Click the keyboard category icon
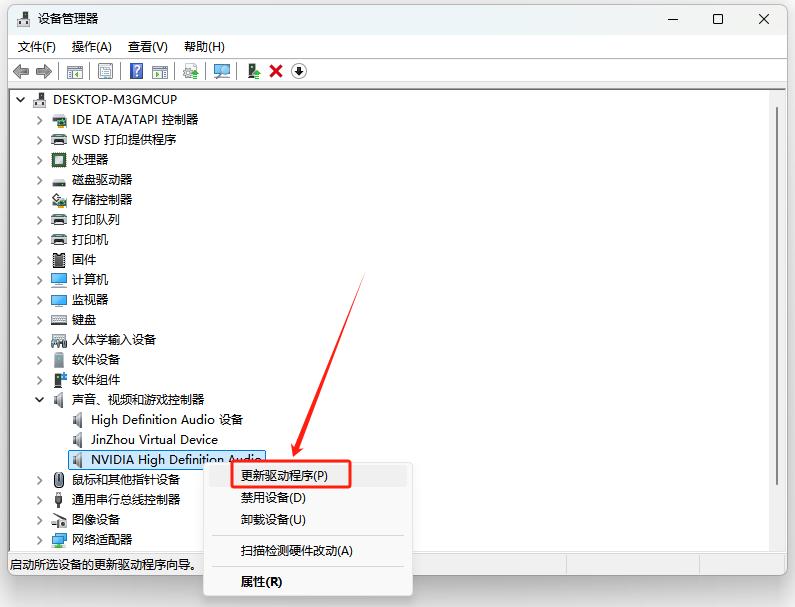Viewport: 795px width, 607px height. 59,320
